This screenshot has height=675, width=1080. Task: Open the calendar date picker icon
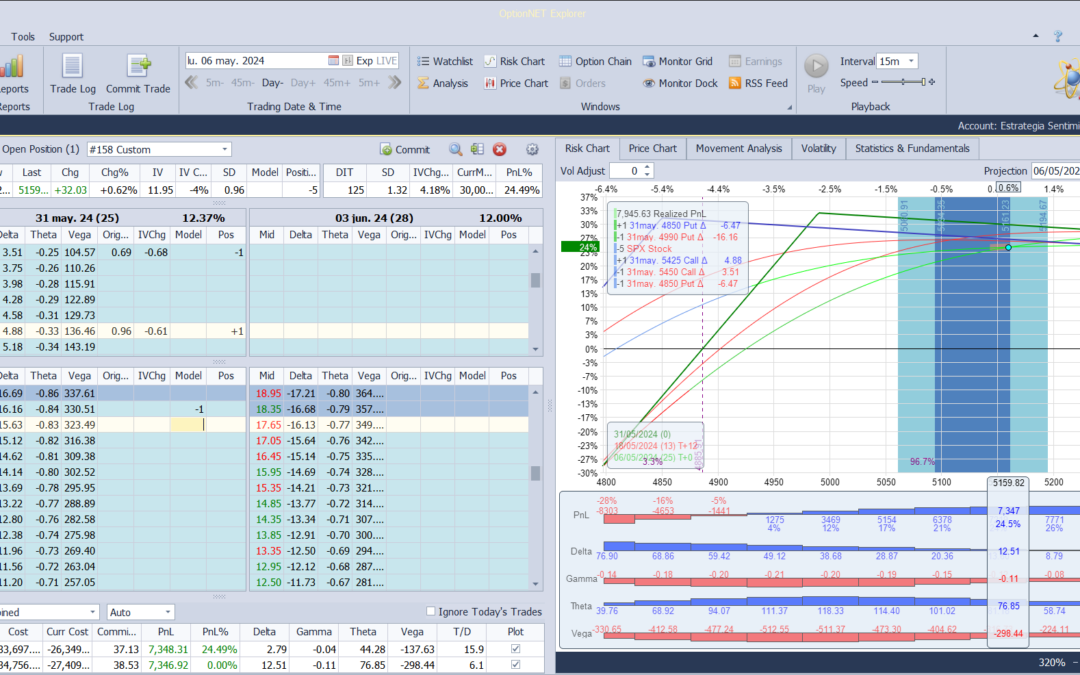click(333, 61)
